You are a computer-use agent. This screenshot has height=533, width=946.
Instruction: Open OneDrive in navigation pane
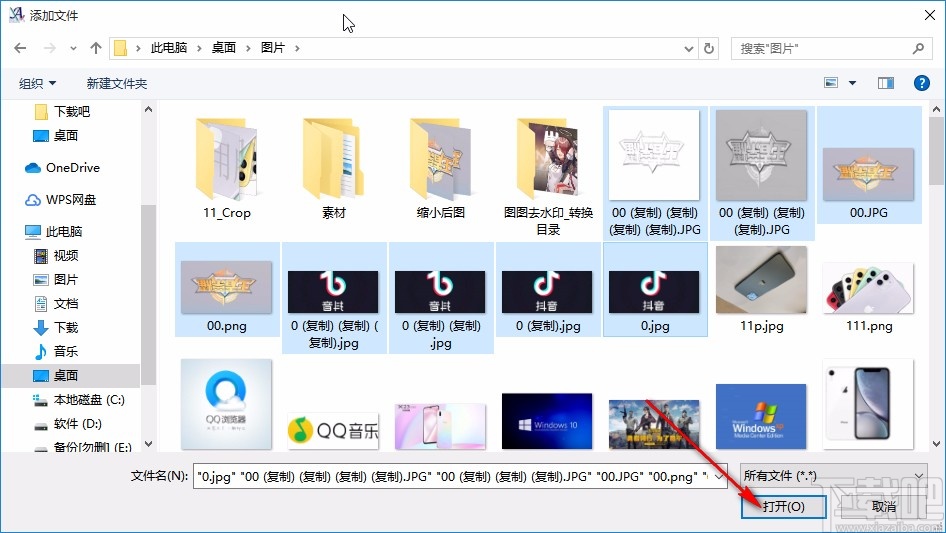pos(62,168)
